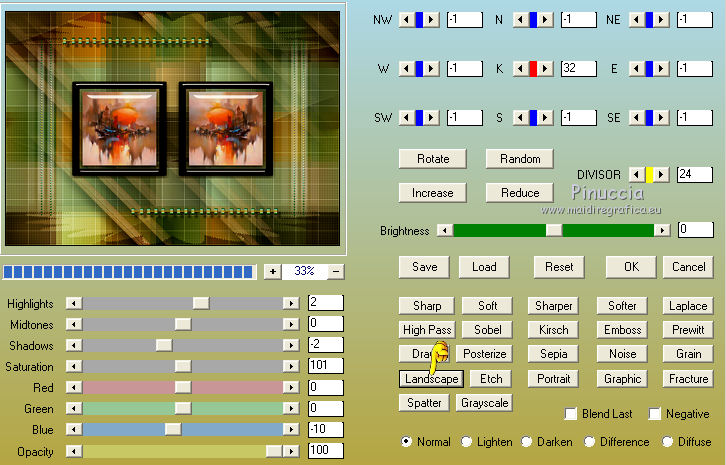This screenshot has width=726, height=465.
Task: Click Shadows slider right arrow
Action: pos(291,345)
